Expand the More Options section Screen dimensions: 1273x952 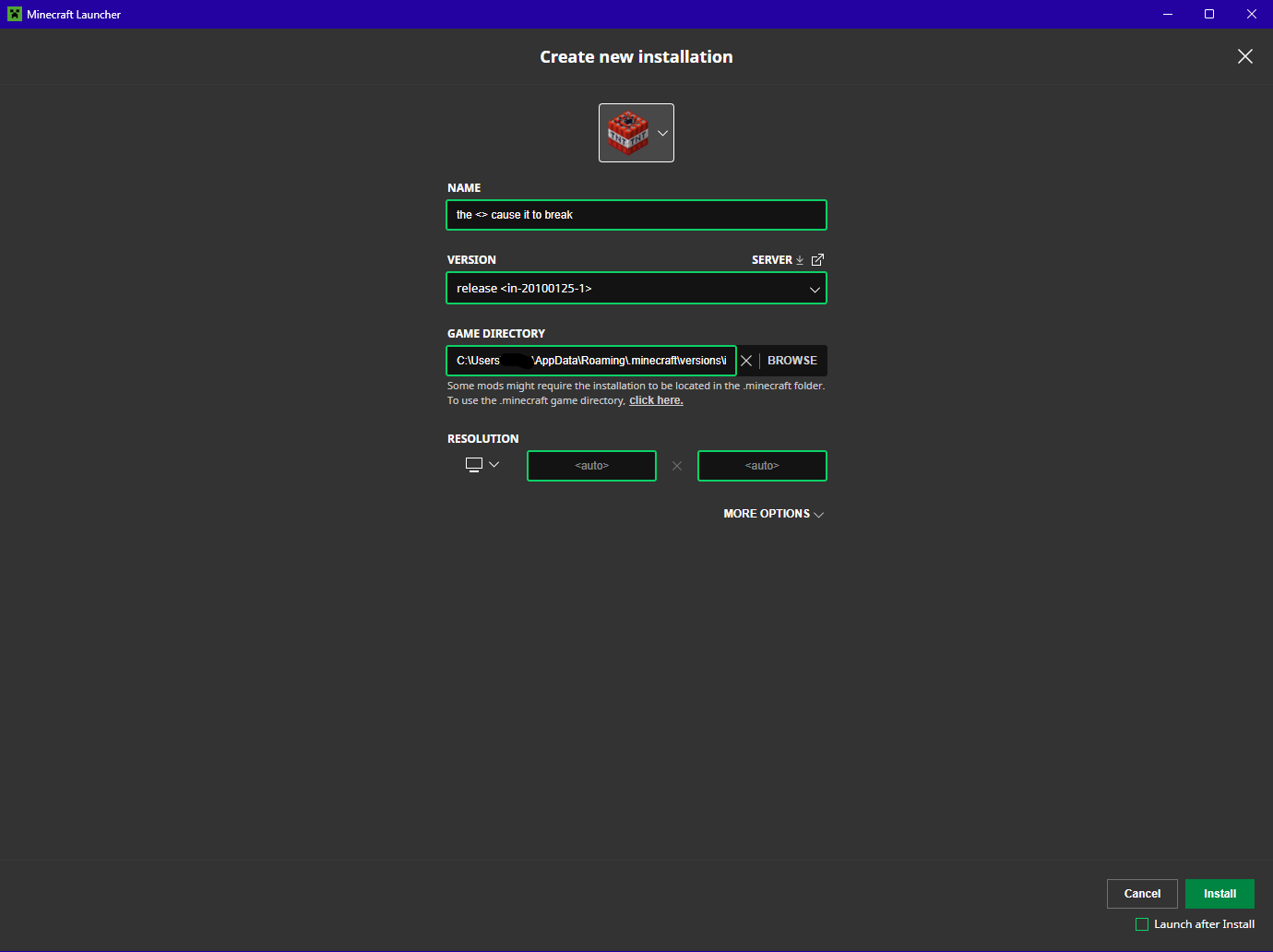[x=774, y=514]
